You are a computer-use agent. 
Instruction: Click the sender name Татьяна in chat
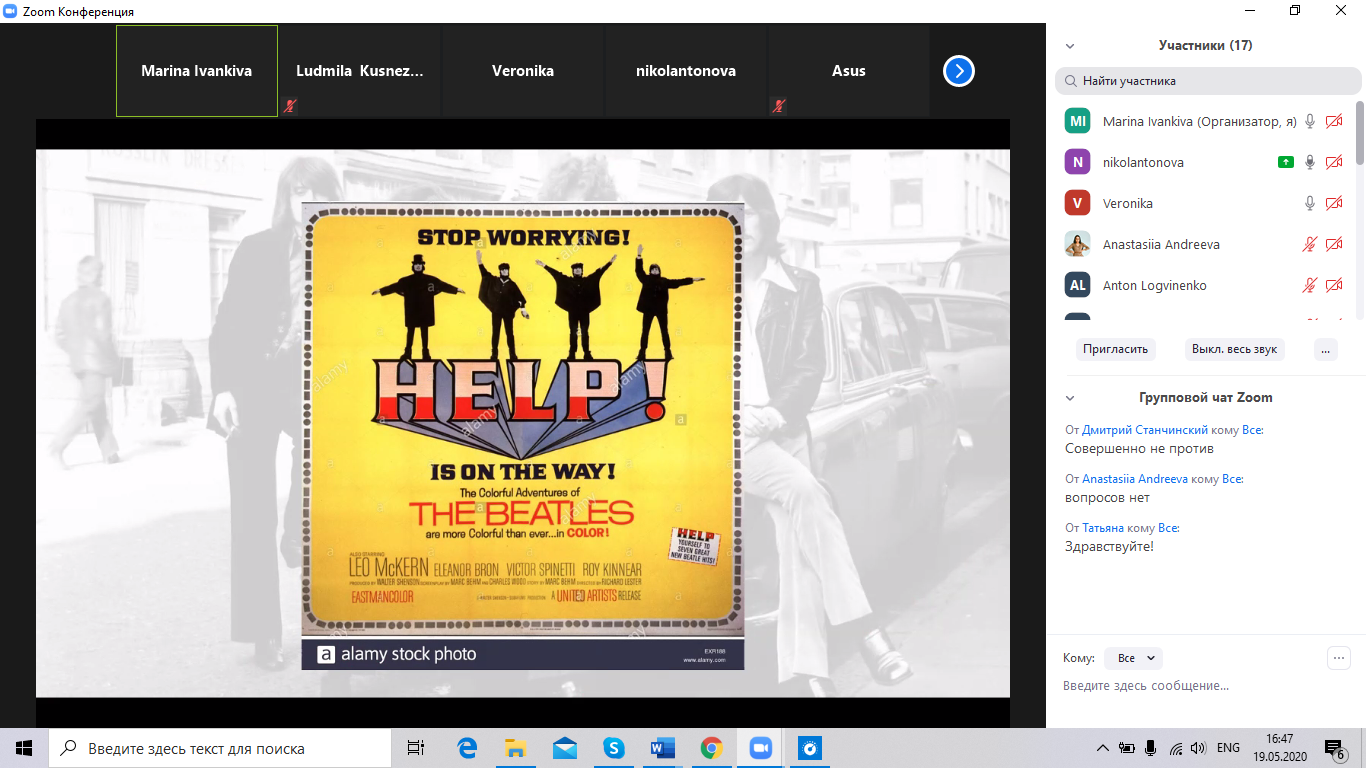[1103, 528]
